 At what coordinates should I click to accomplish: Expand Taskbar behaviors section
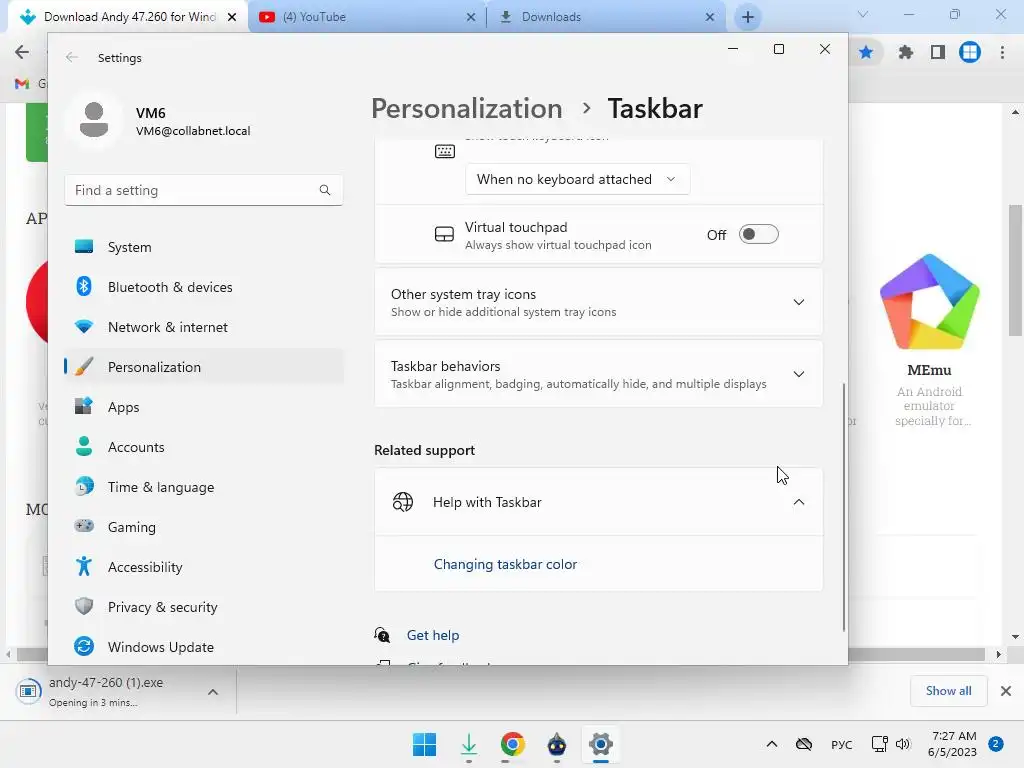point(598,374)
